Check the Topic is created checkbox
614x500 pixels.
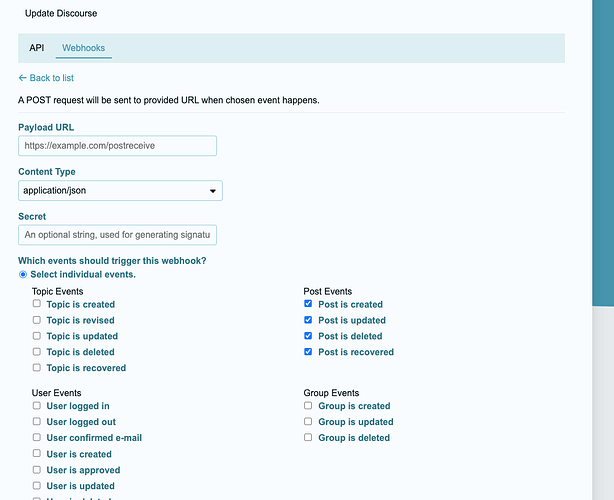click(x=37, y=303)
